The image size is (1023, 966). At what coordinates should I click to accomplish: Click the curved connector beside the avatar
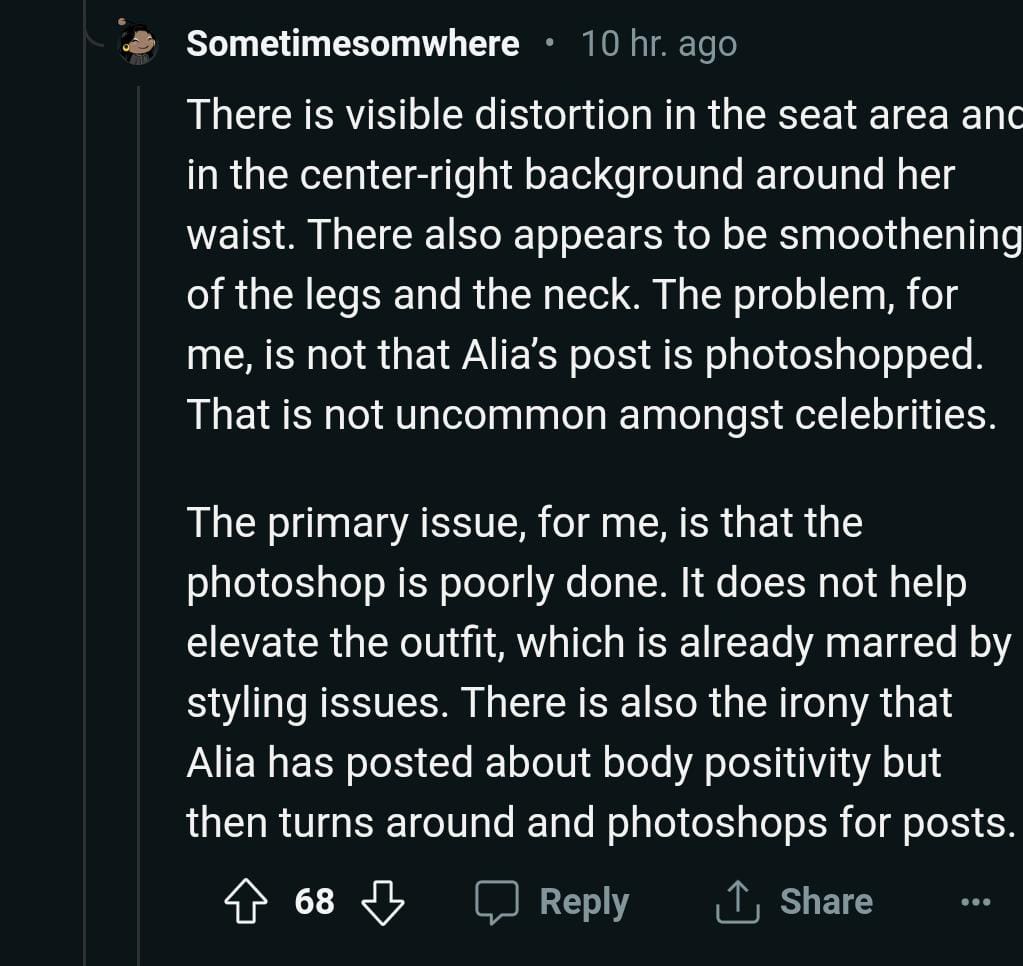tap(98, 40)
